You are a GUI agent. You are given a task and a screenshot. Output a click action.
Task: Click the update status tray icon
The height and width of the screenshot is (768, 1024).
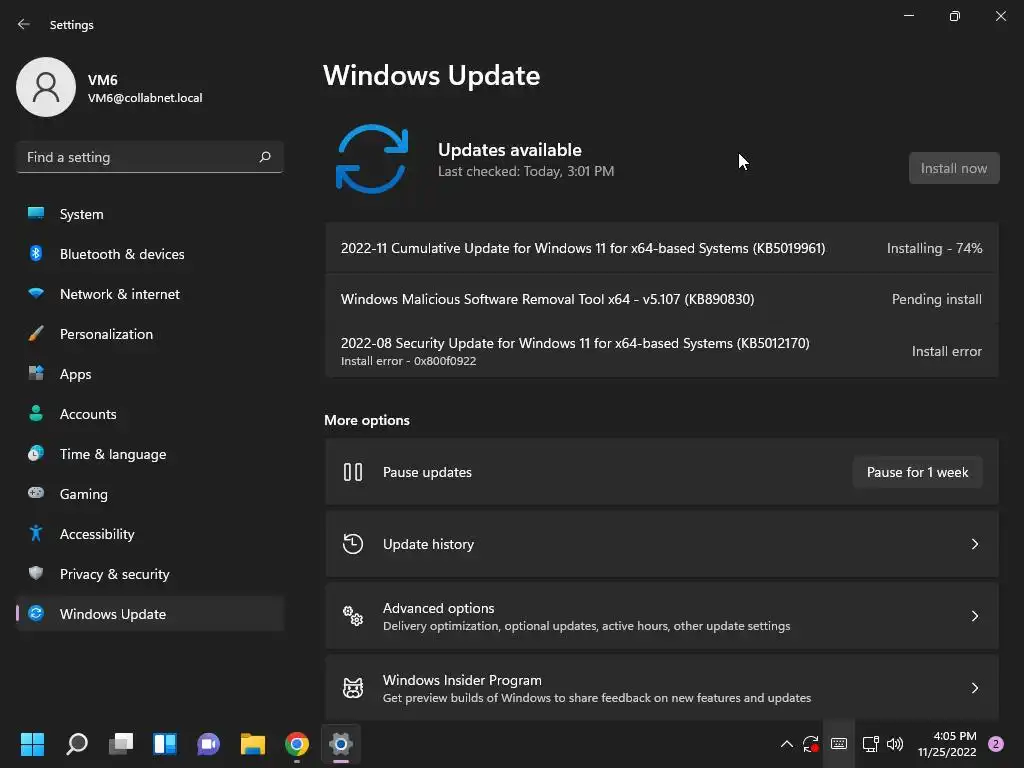point(811,744)
